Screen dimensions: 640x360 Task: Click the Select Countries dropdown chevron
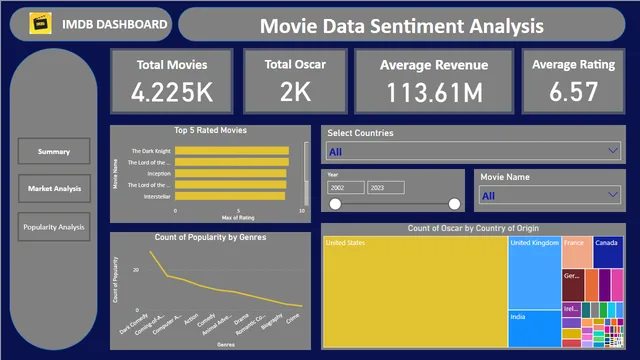point(613,151)
